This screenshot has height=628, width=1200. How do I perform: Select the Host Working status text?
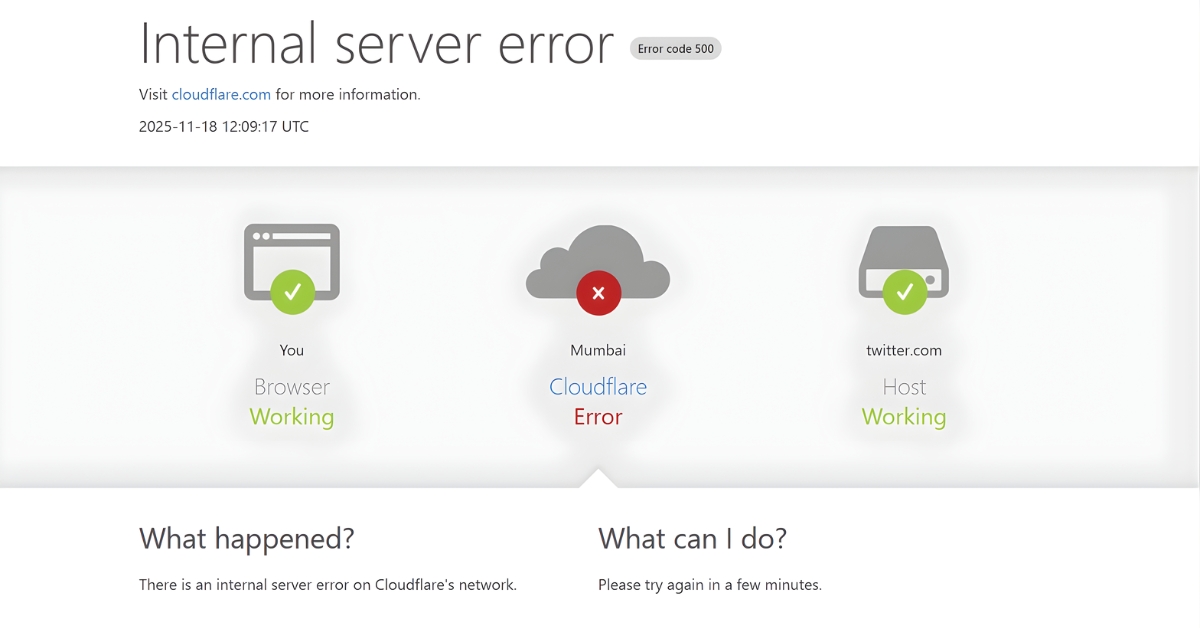tap(903, 417)
